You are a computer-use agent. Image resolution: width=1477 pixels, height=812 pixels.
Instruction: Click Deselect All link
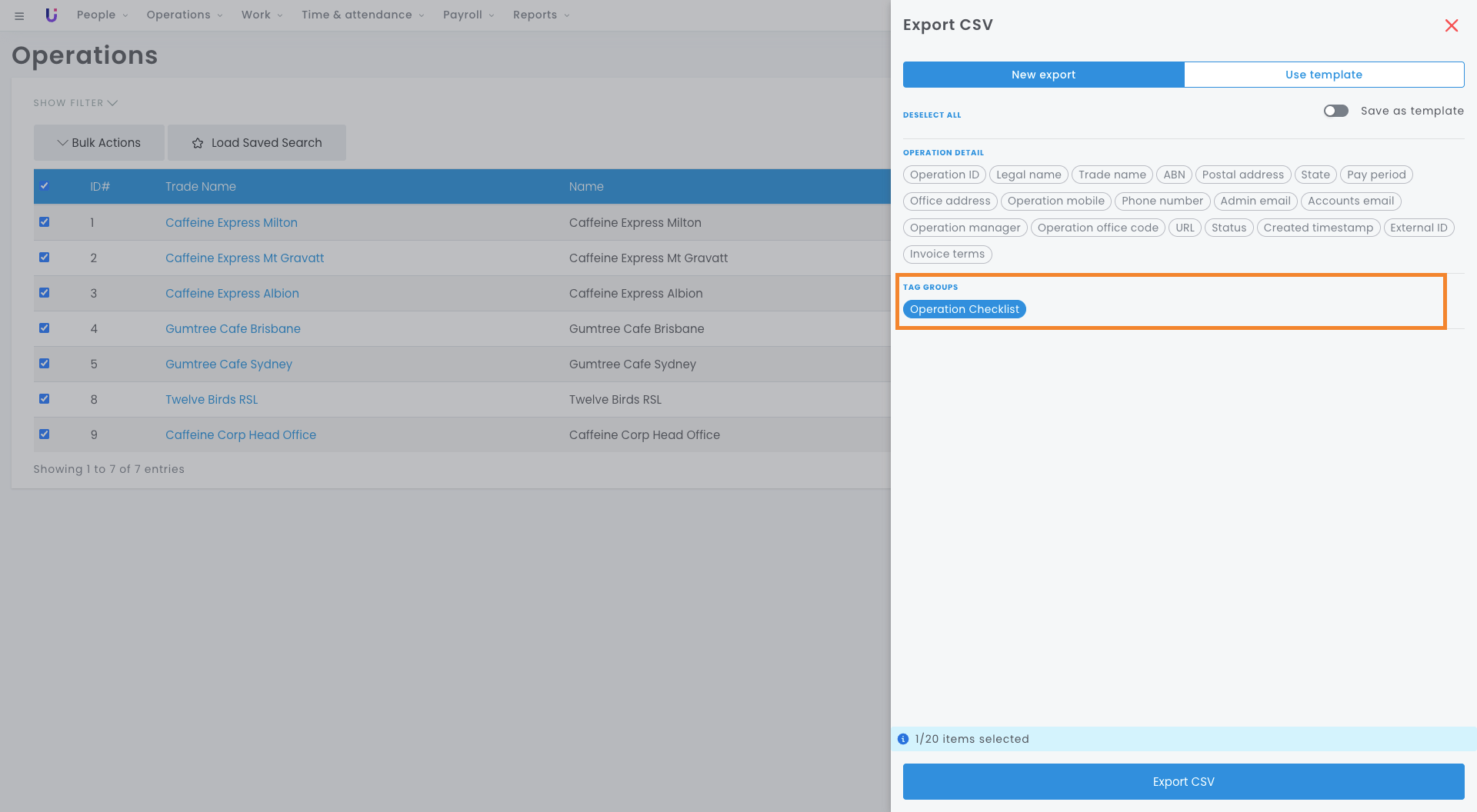(x=932, y=115)
